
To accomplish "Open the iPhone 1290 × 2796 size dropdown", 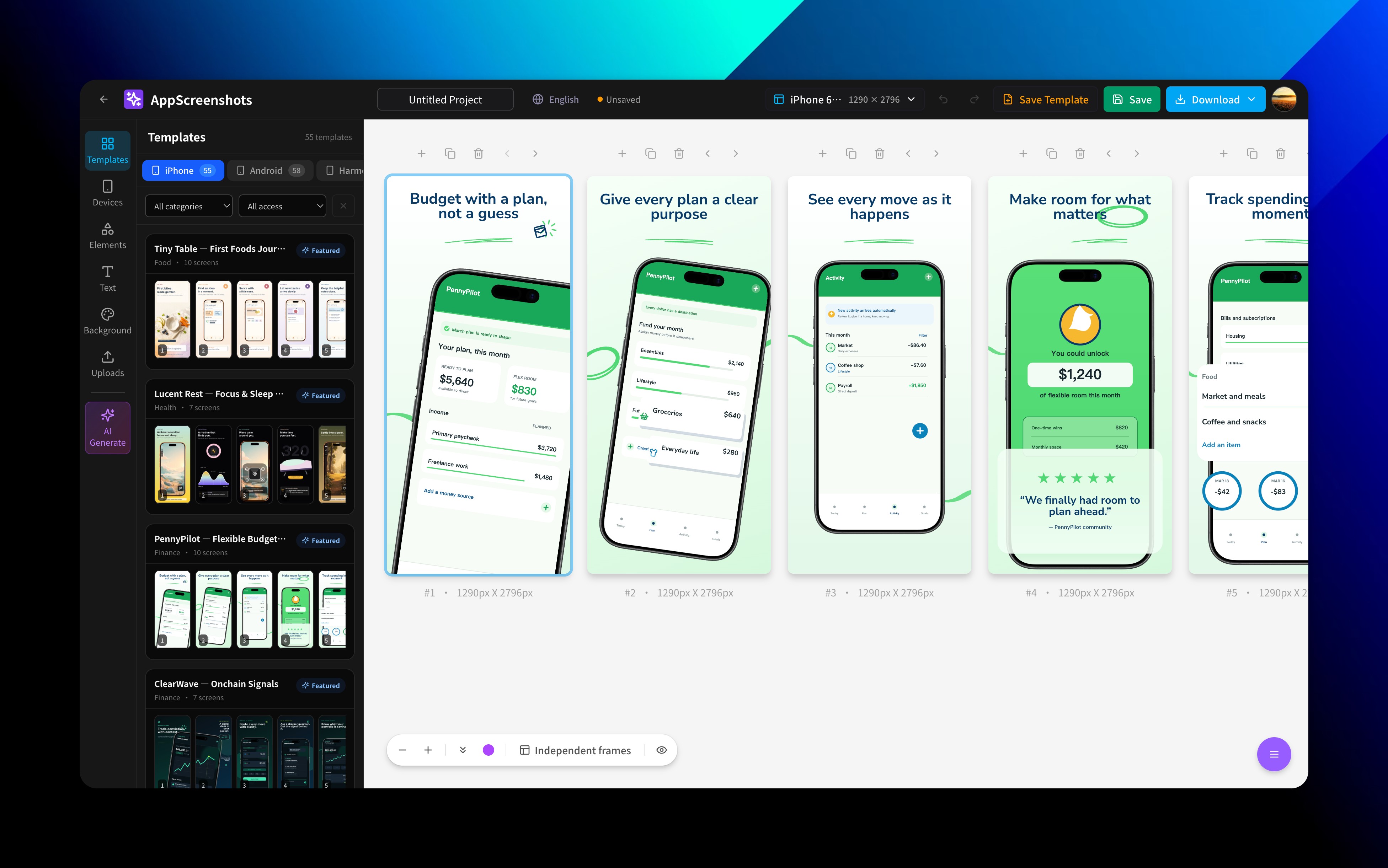I will tap(844, 99).
